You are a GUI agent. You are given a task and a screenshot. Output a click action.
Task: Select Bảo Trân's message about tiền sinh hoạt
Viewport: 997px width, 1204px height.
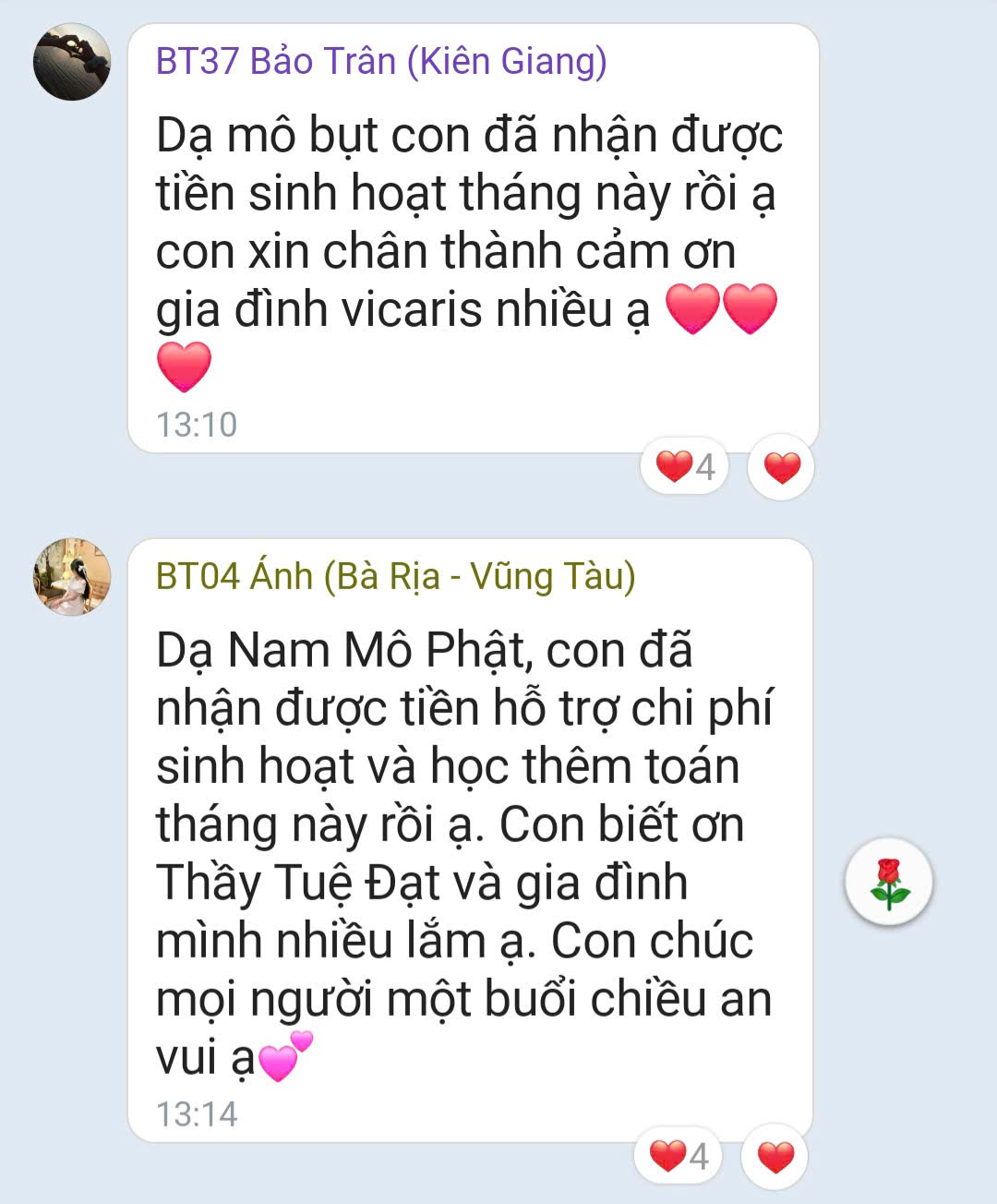pyautogui.click(x=474, y=238)
